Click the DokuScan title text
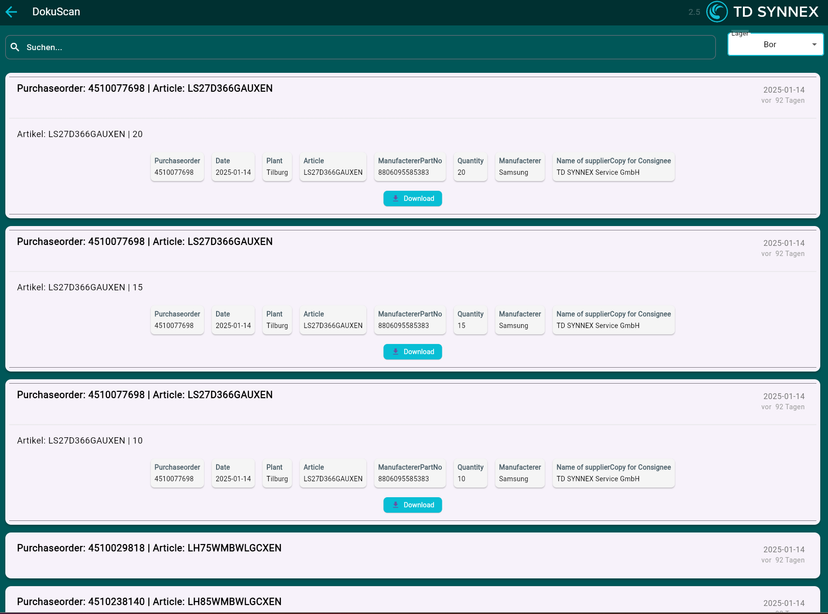Viewport: 828px width, 614px height. 56,12
